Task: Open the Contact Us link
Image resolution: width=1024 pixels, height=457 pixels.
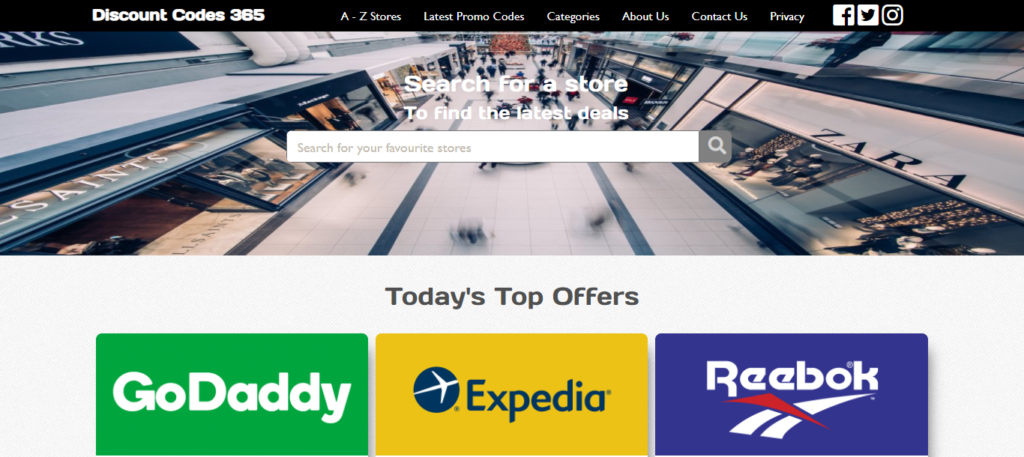Action: (719, 16)
